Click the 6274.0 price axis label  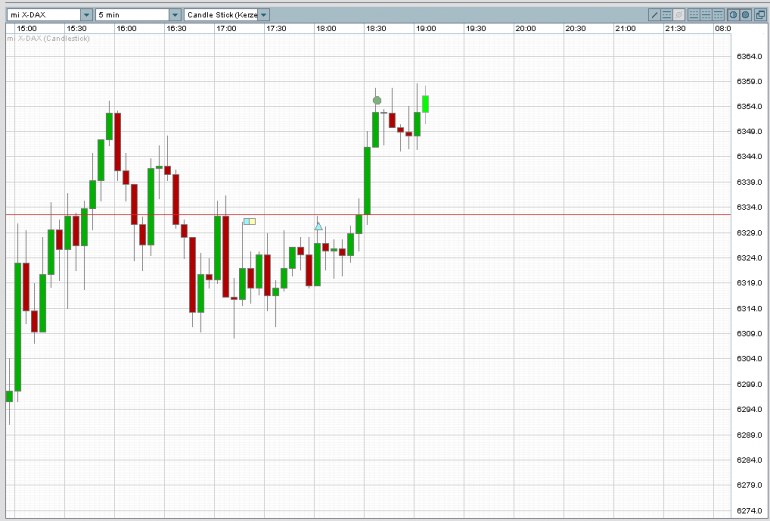pos(749,510)
